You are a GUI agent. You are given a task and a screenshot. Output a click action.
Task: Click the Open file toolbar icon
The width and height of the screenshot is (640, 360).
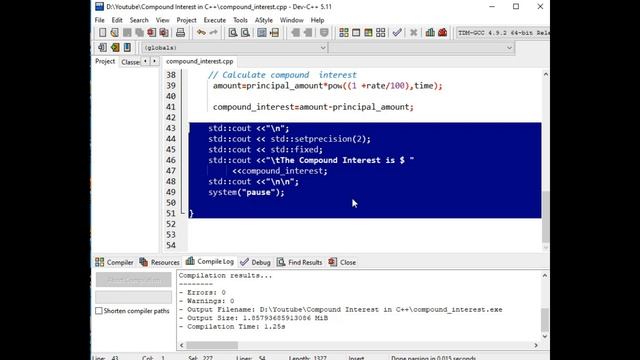pyautogui.click(x=115, y=33)
